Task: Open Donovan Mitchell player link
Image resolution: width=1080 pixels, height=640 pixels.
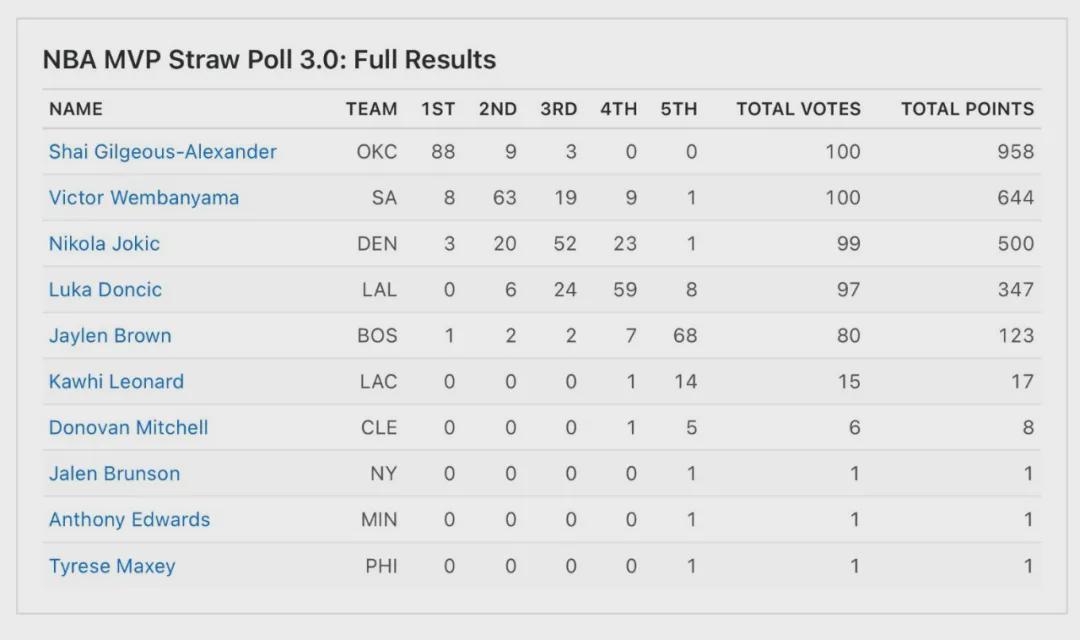Action: click(x=129, y=428)
